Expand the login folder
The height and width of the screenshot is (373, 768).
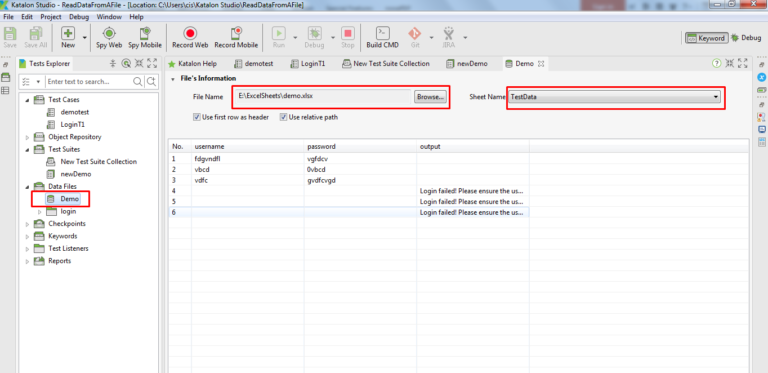pos(40,211)
